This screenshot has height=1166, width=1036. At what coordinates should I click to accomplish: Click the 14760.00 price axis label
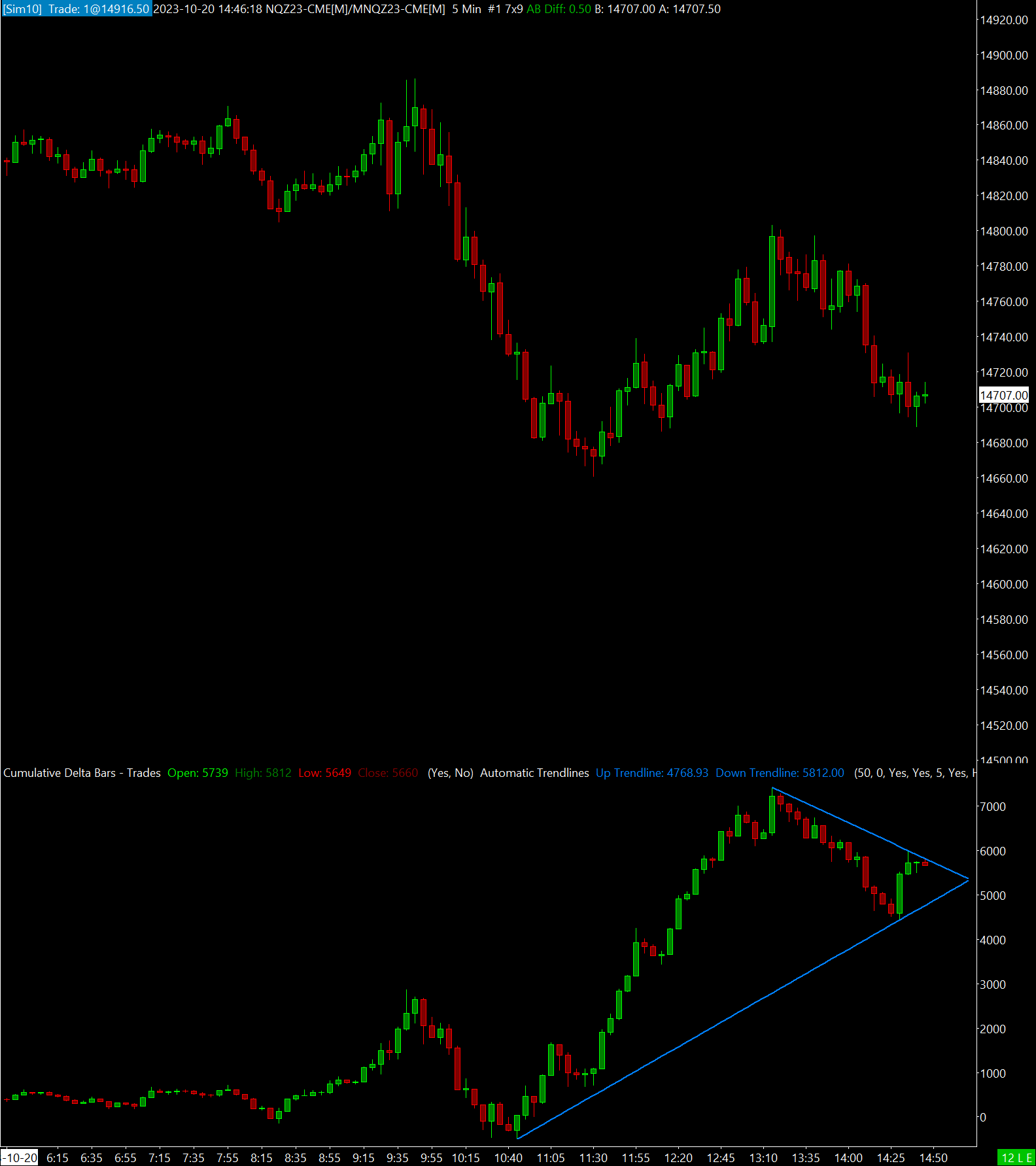click(1004, 302)
